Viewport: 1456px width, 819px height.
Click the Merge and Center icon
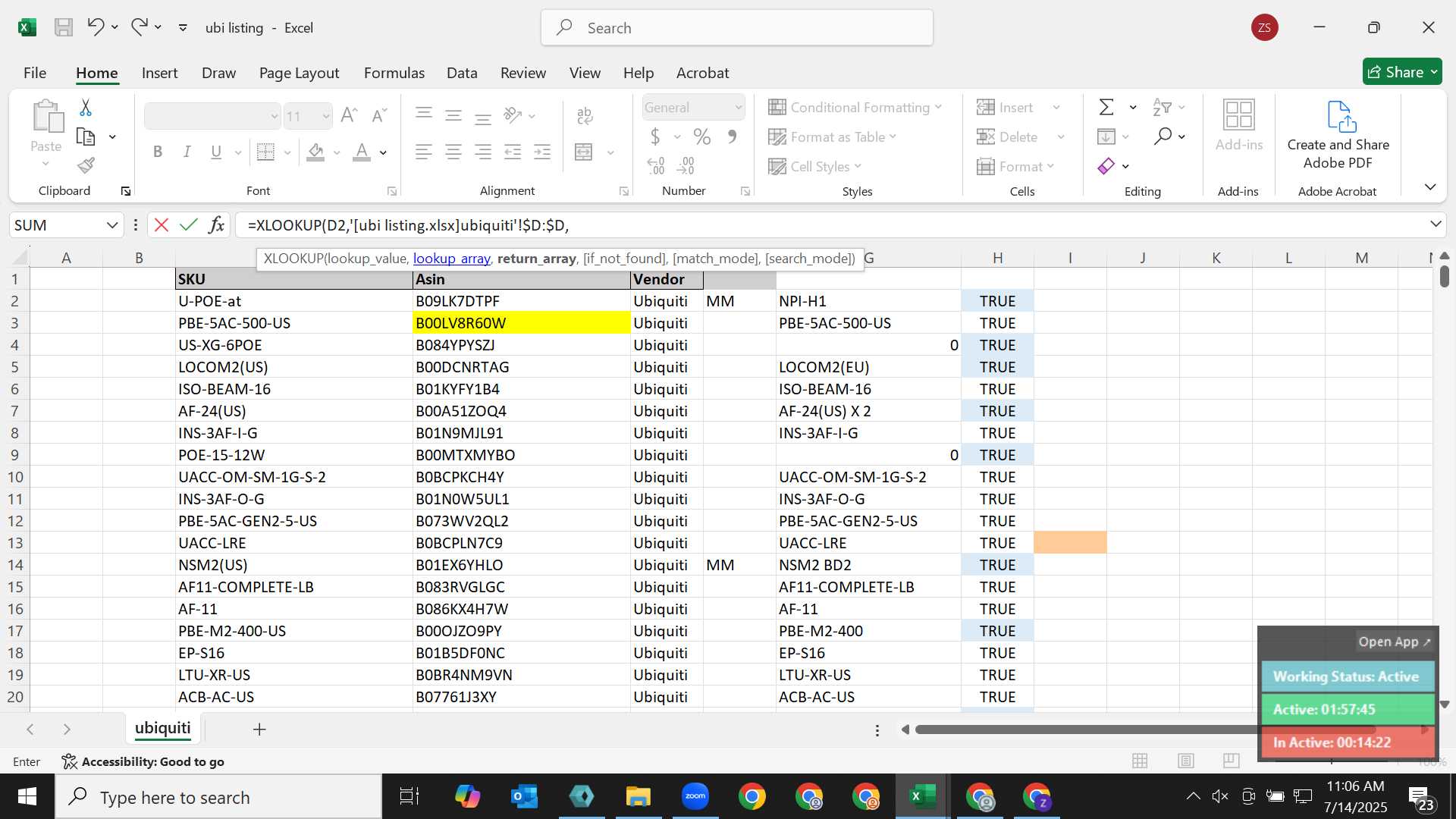coord(584,152)
